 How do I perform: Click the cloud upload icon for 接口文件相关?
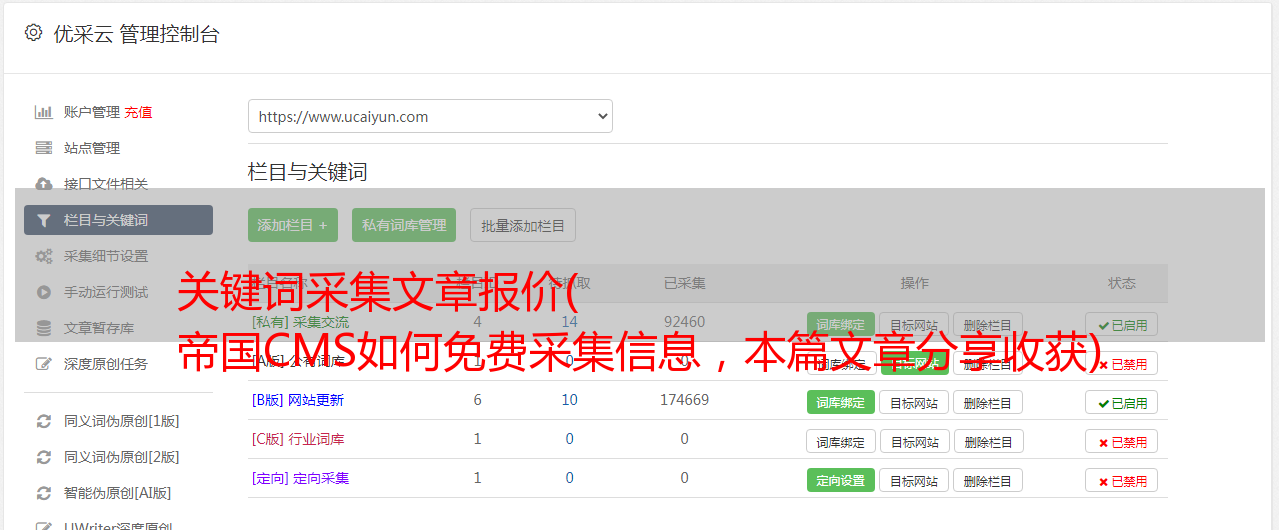click(44, 184)
